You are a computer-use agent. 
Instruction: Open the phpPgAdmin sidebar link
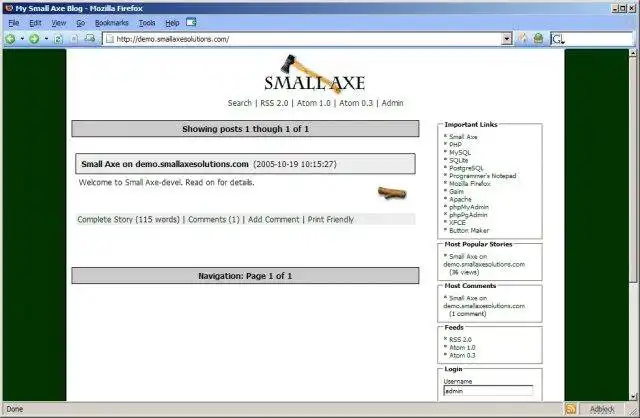(x=468, y=215)
